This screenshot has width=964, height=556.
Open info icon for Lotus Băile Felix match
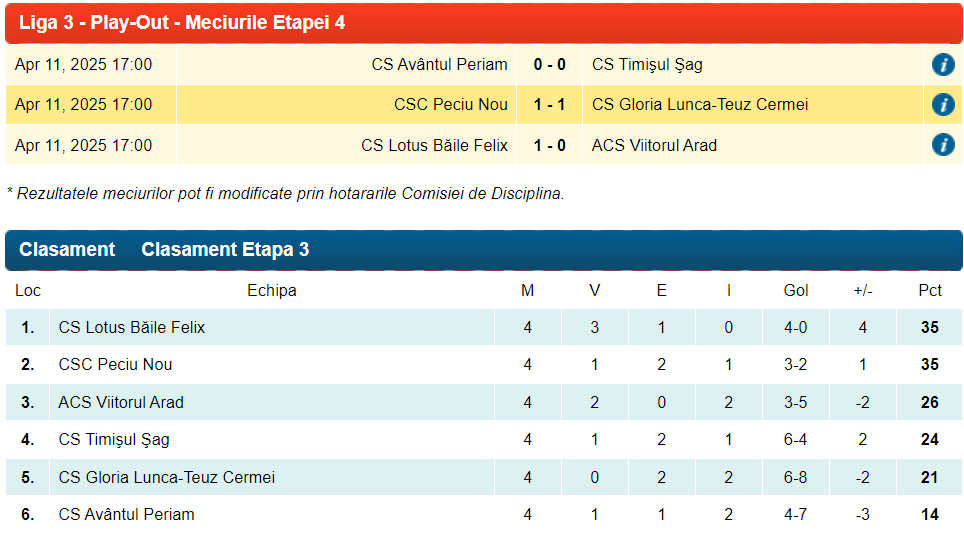pos(942,145)
